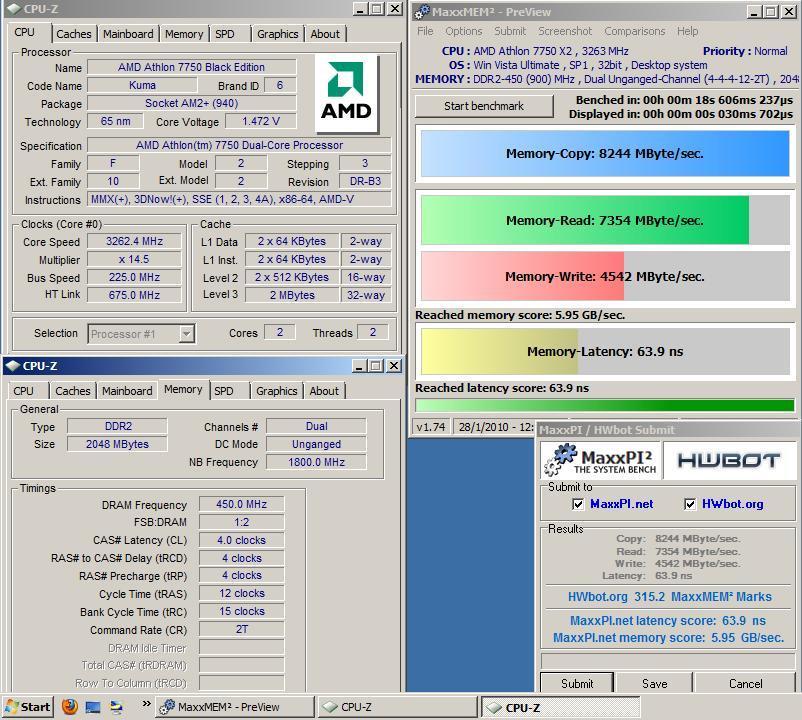Click the Code Name Kuma field
Image resolution: width=802 pixels, height=720 pixels.
pyautogui.click(x=142, y=85)
